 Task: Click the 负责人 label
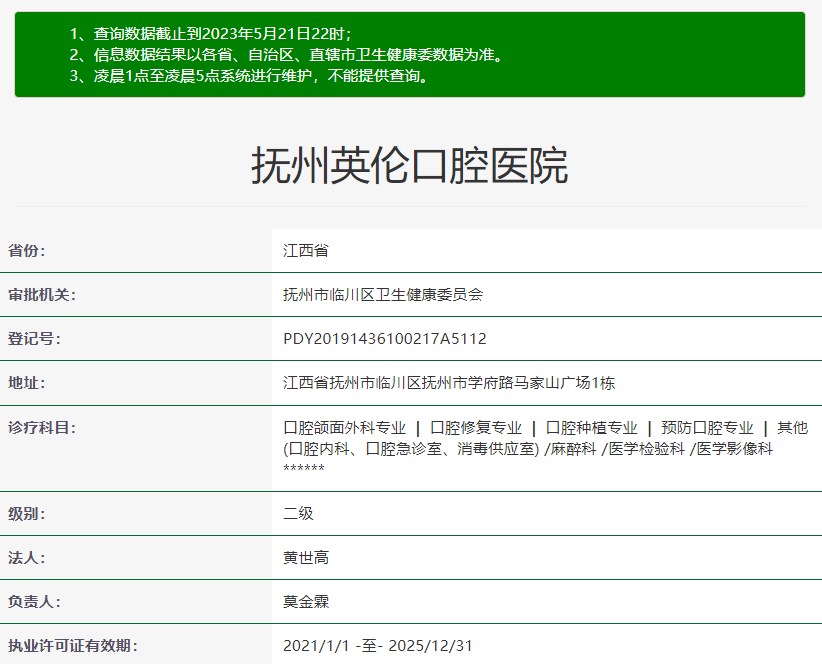click(x=34, y=602)
